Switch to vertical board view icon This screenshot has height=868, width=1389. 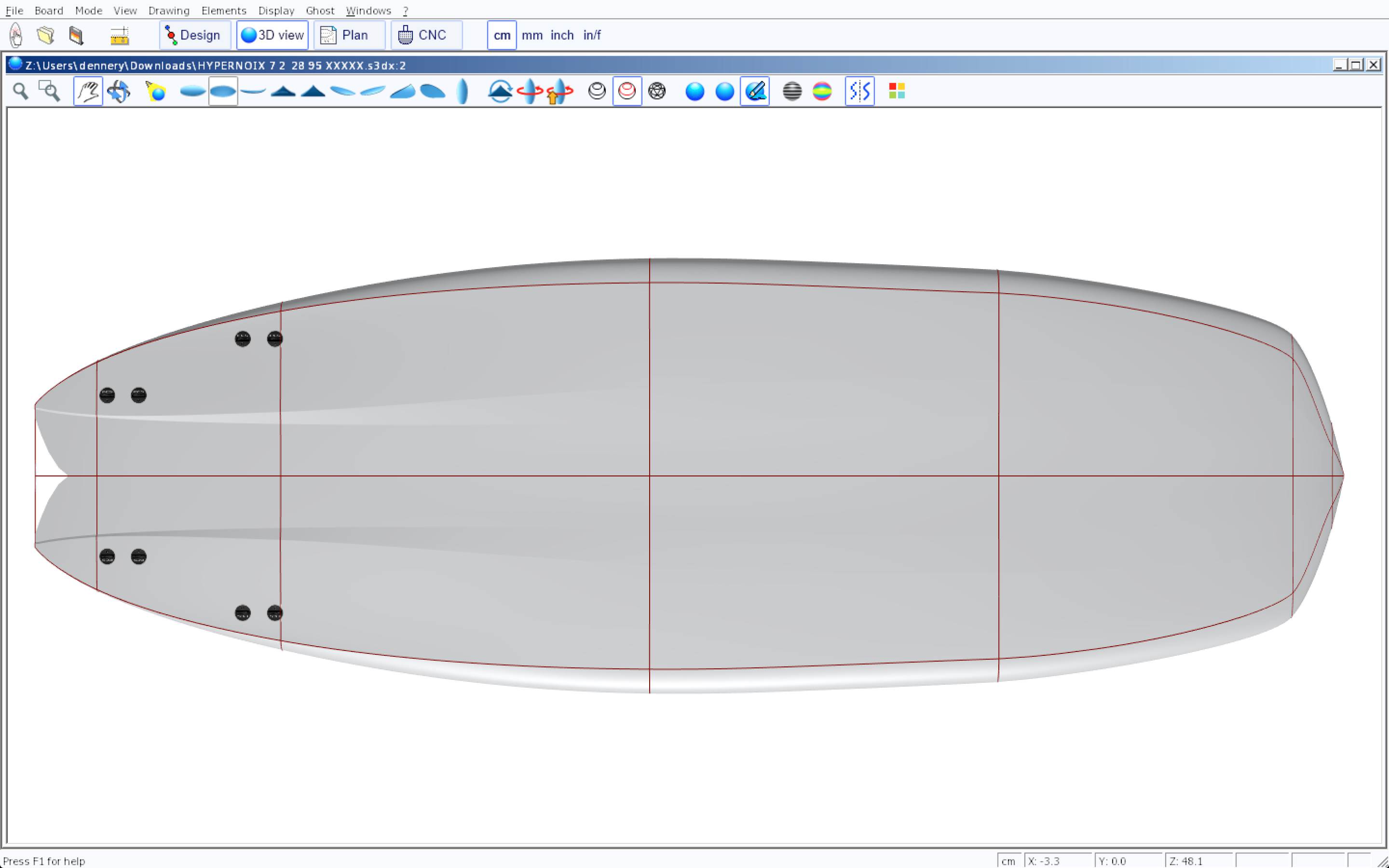tap(462, 91)
